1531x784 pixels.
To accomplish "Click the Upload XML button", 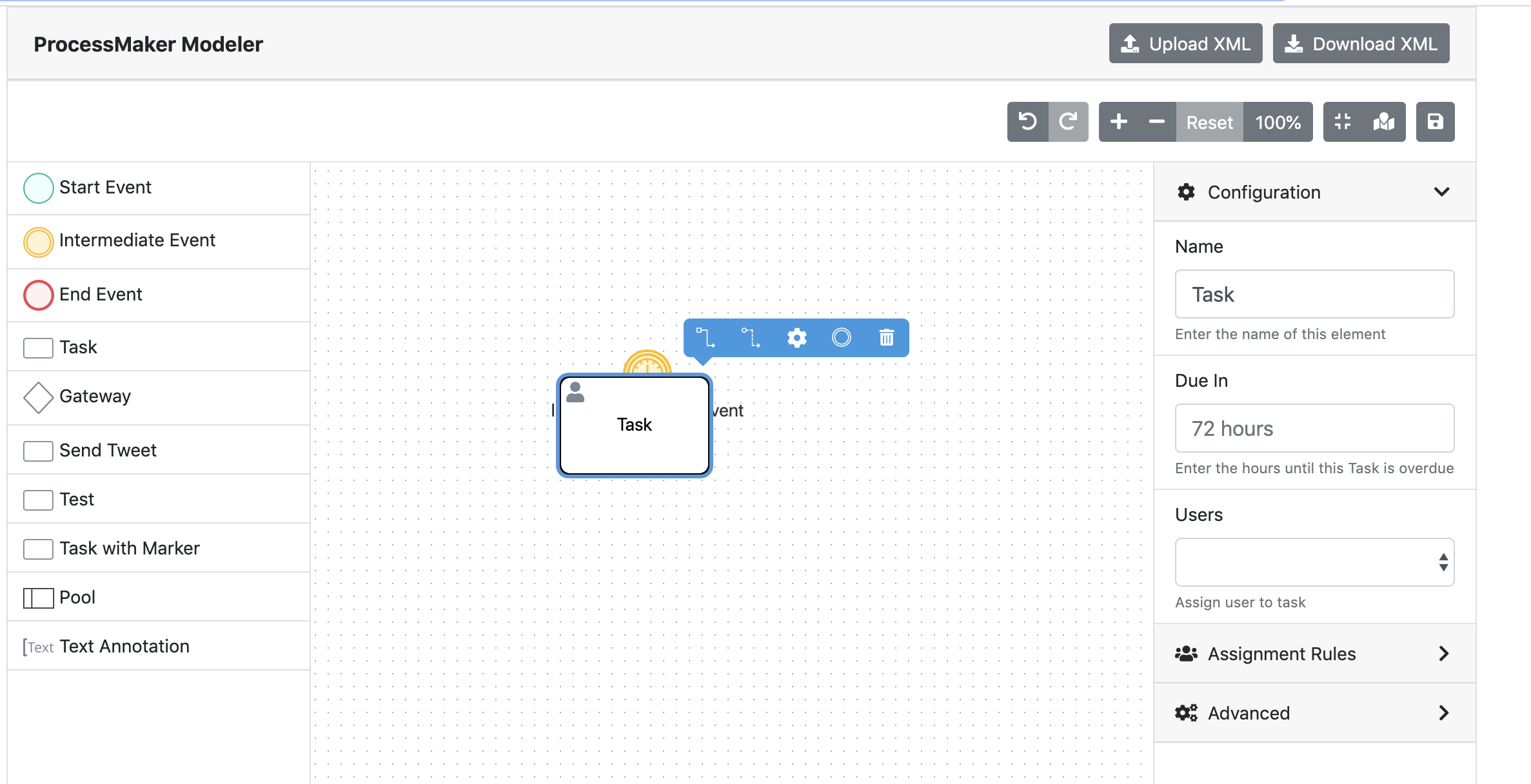I will click(x=1185, y=43).
